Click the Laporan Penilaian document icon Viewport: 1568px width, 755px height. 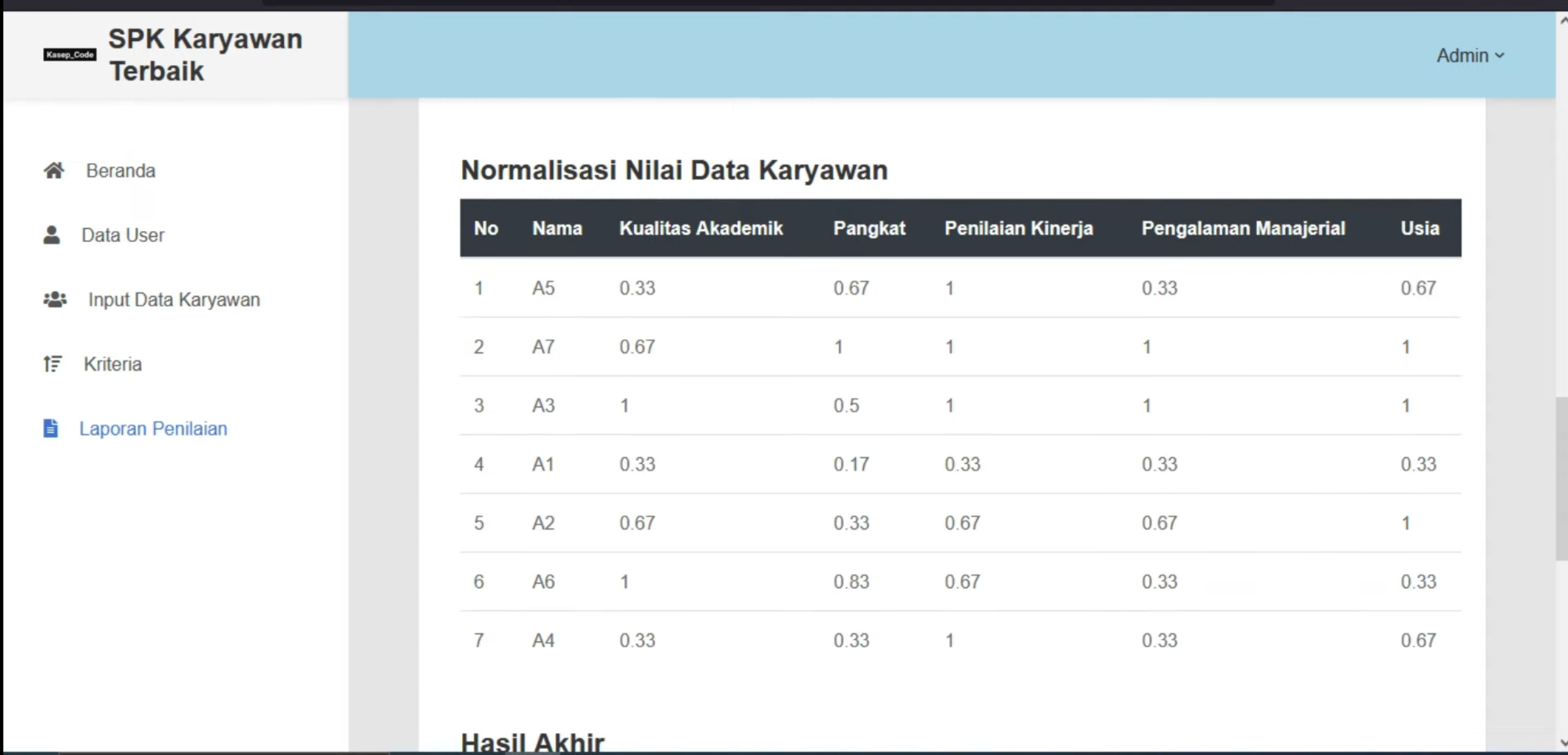51,428
